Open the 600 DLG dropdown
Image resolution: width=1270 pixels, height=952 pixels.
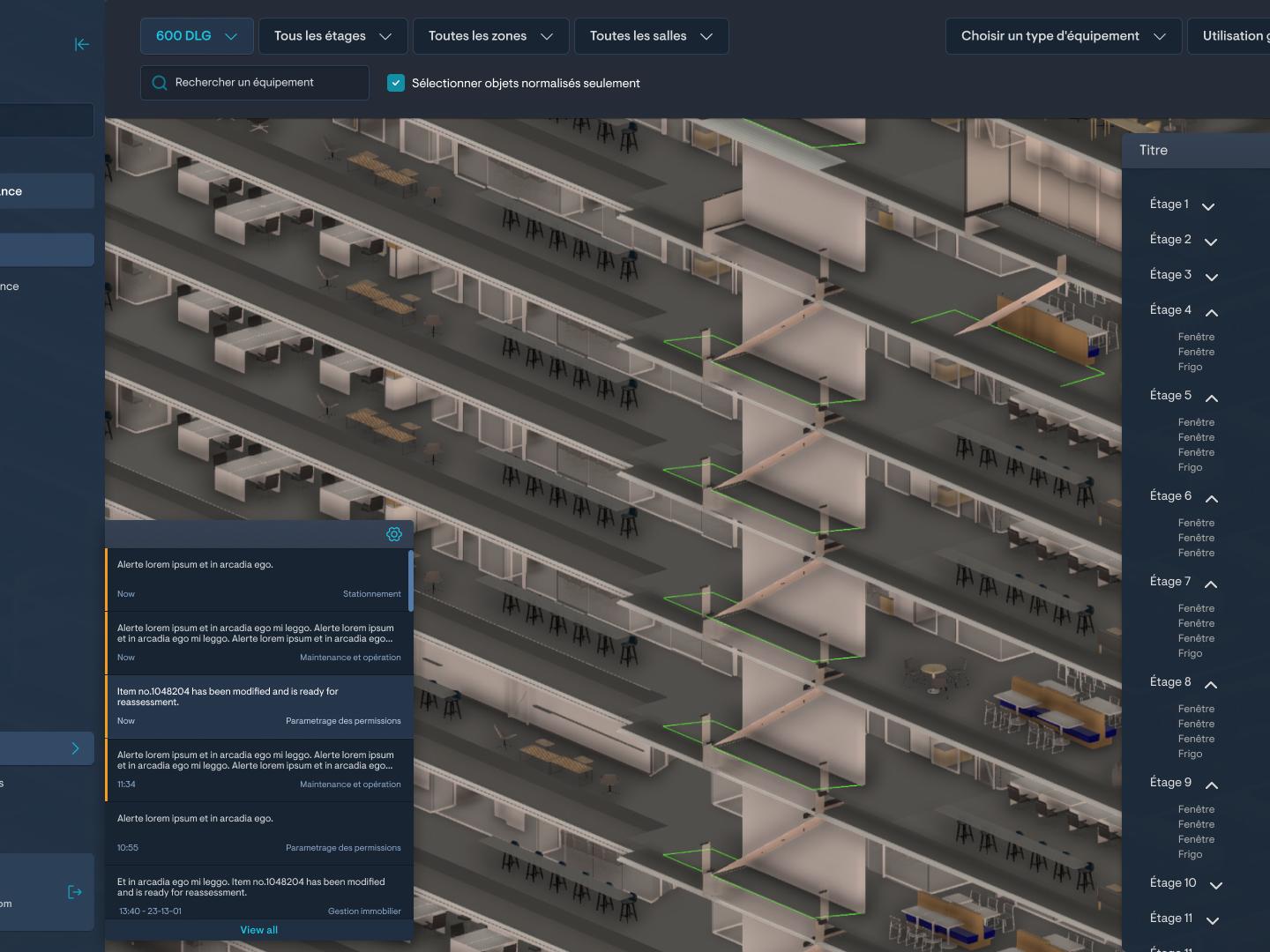(x=197, y=36)
